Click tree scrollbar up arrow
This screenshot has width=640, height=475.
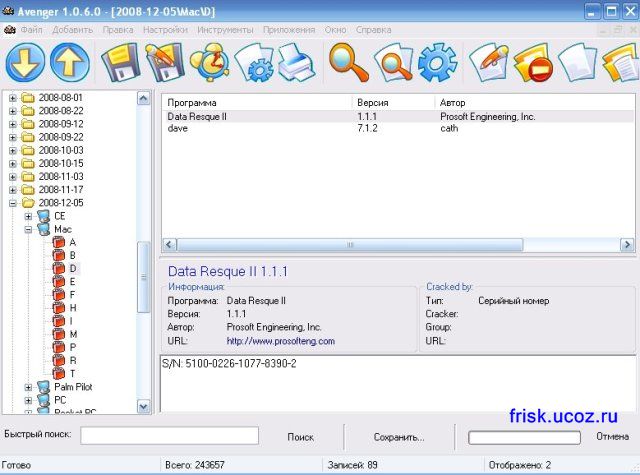click(143, 98)
